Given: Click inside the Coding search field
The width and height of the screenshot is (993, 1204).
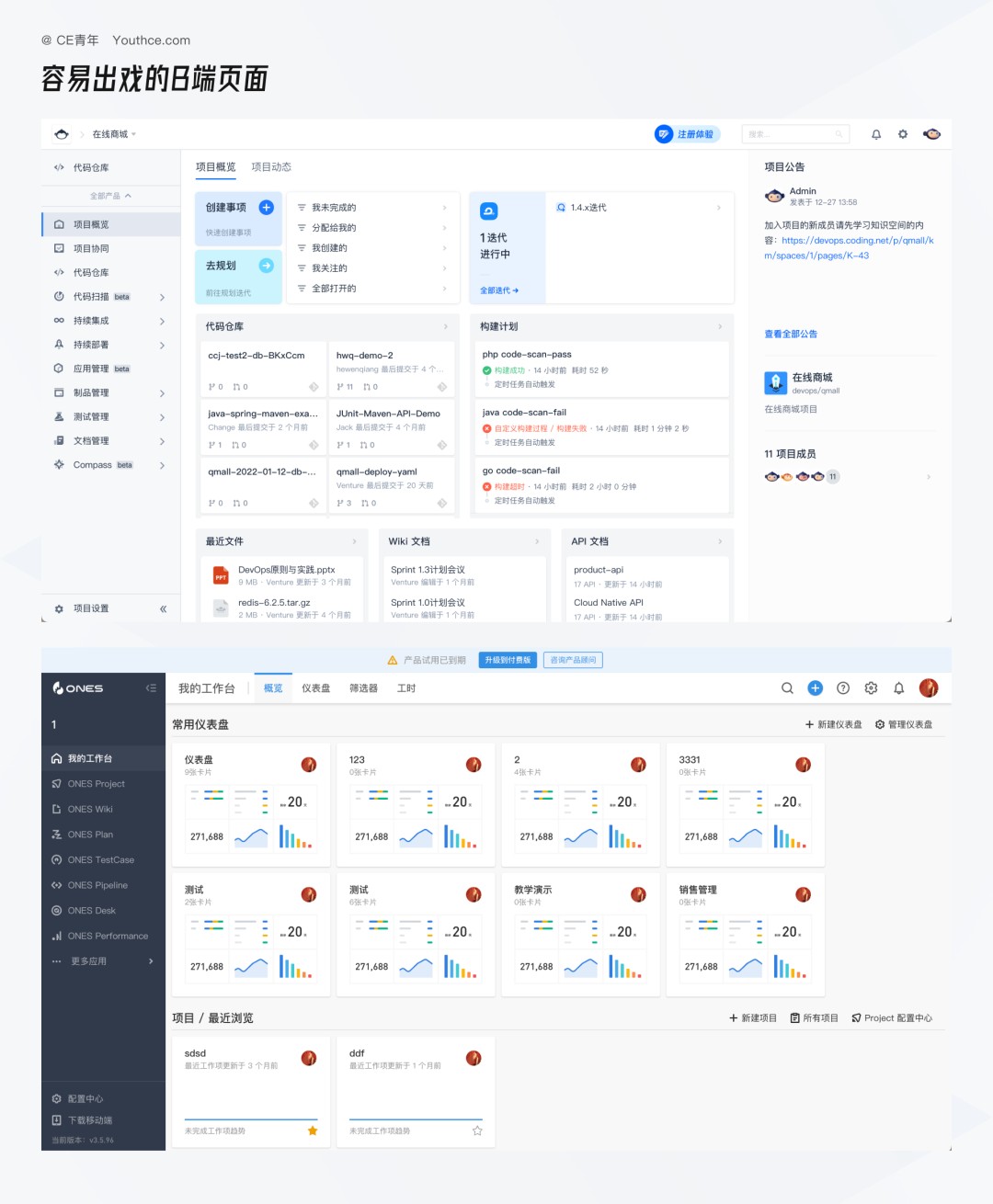Looking at the screenshot, I should [x=793, y=134].
